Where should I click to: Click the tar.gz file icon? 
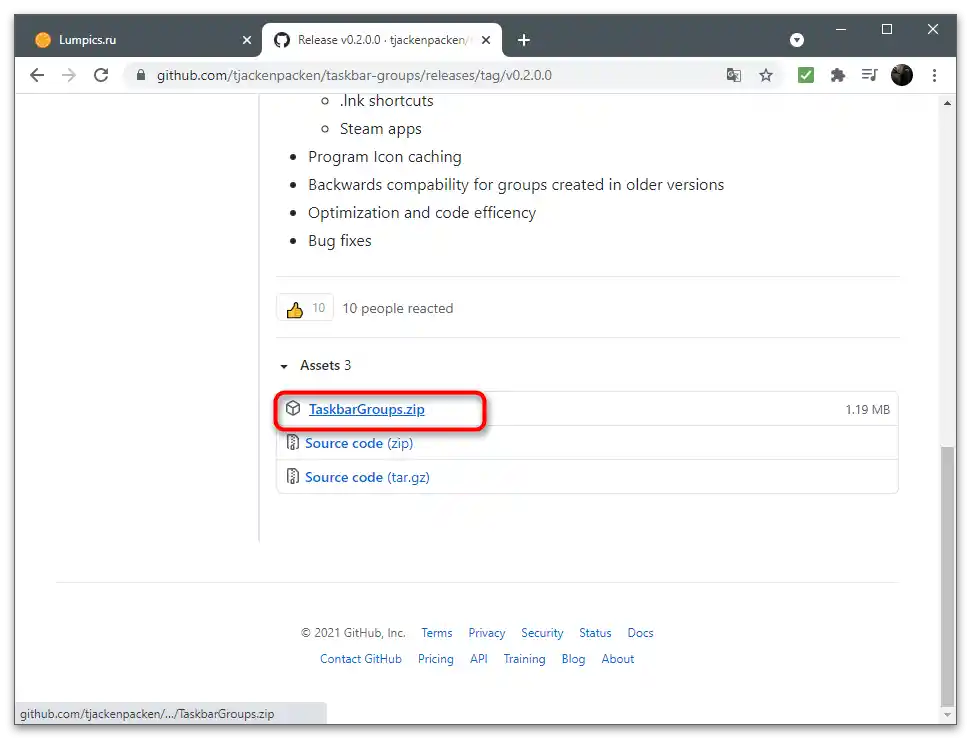pos(293,476)
